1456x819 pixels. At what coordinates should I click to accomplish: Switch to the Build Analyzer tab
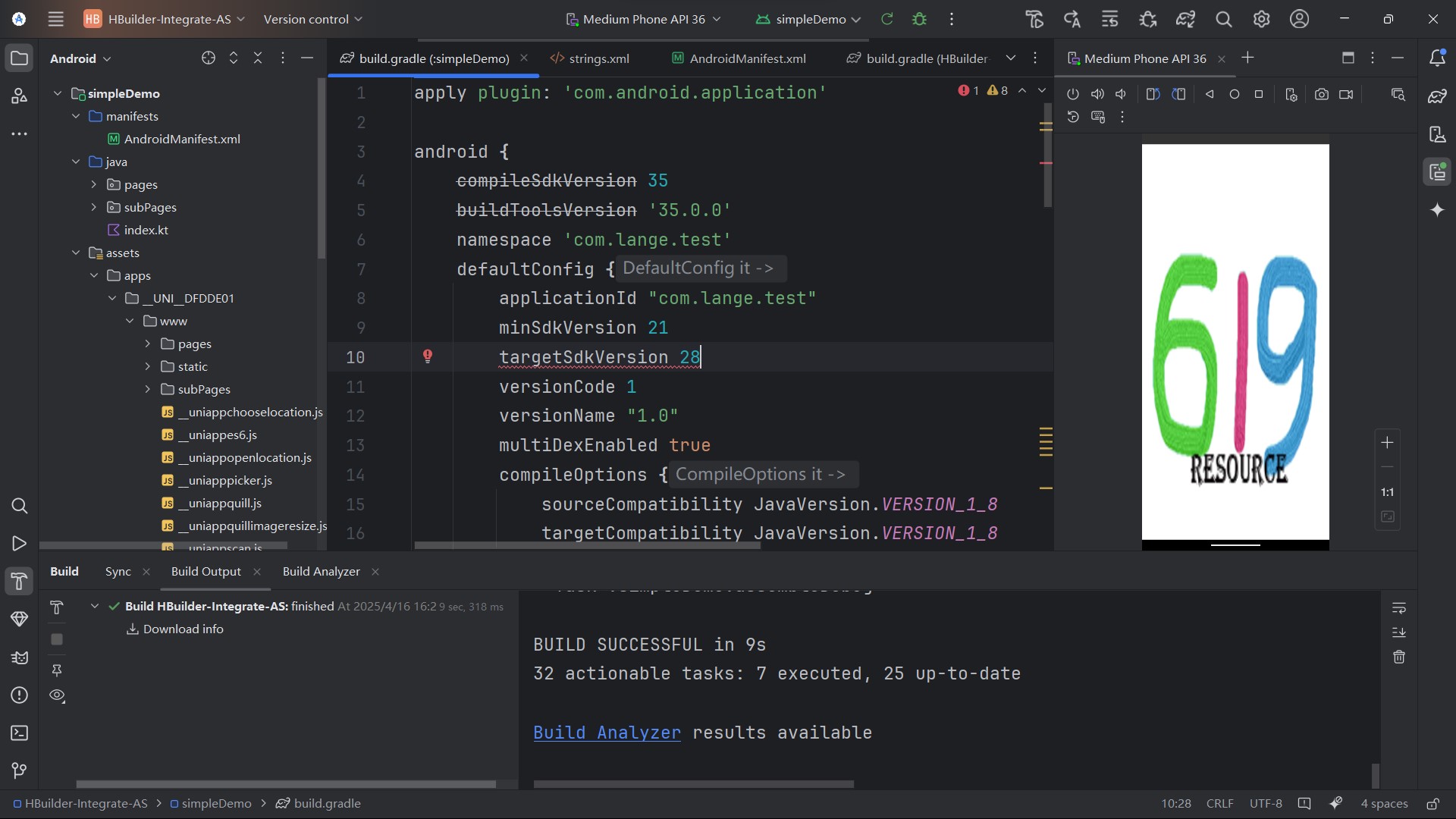pyautogui.click(x=321, y=572)
